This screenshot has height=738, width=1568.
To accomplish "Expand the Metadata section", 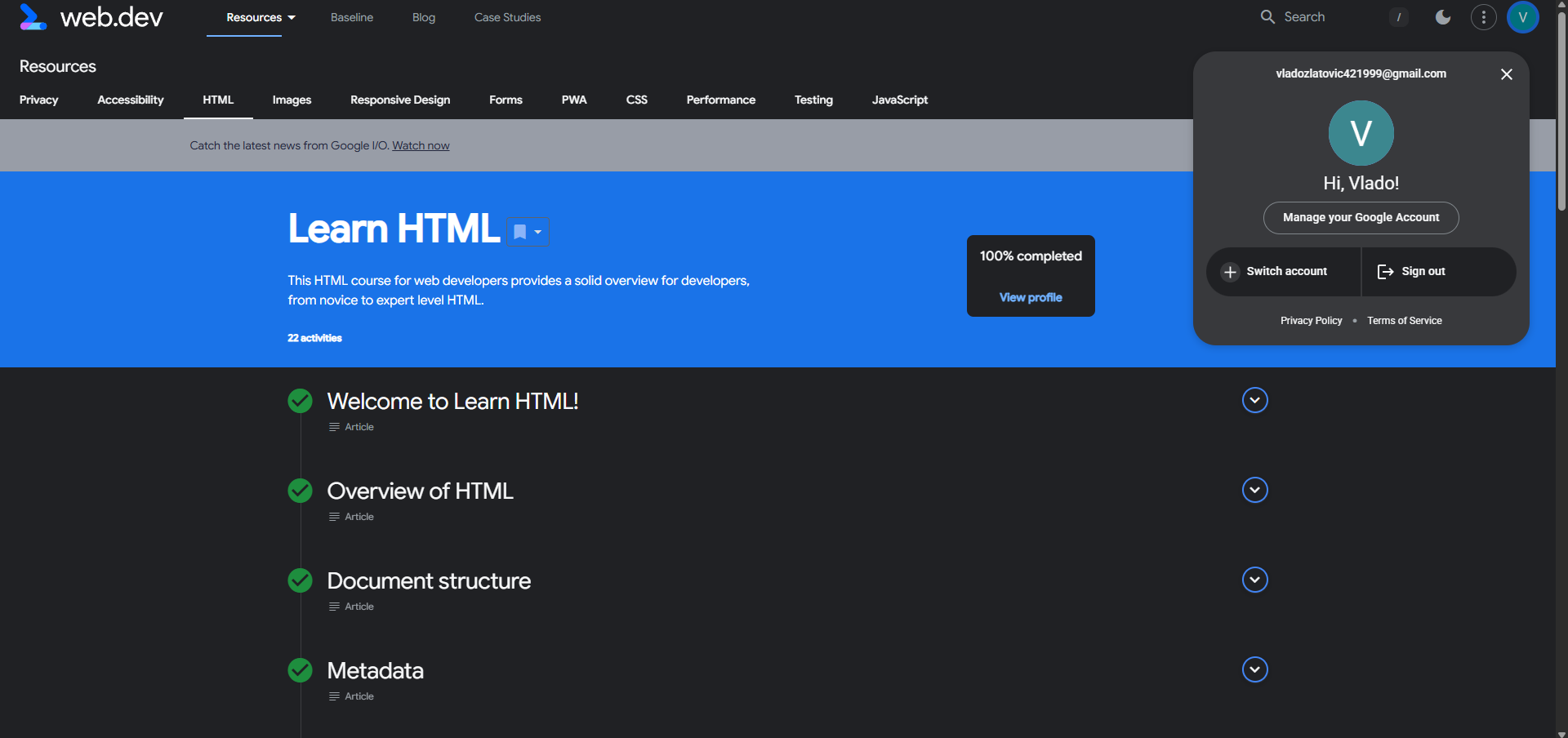I will click(1254, 669).
